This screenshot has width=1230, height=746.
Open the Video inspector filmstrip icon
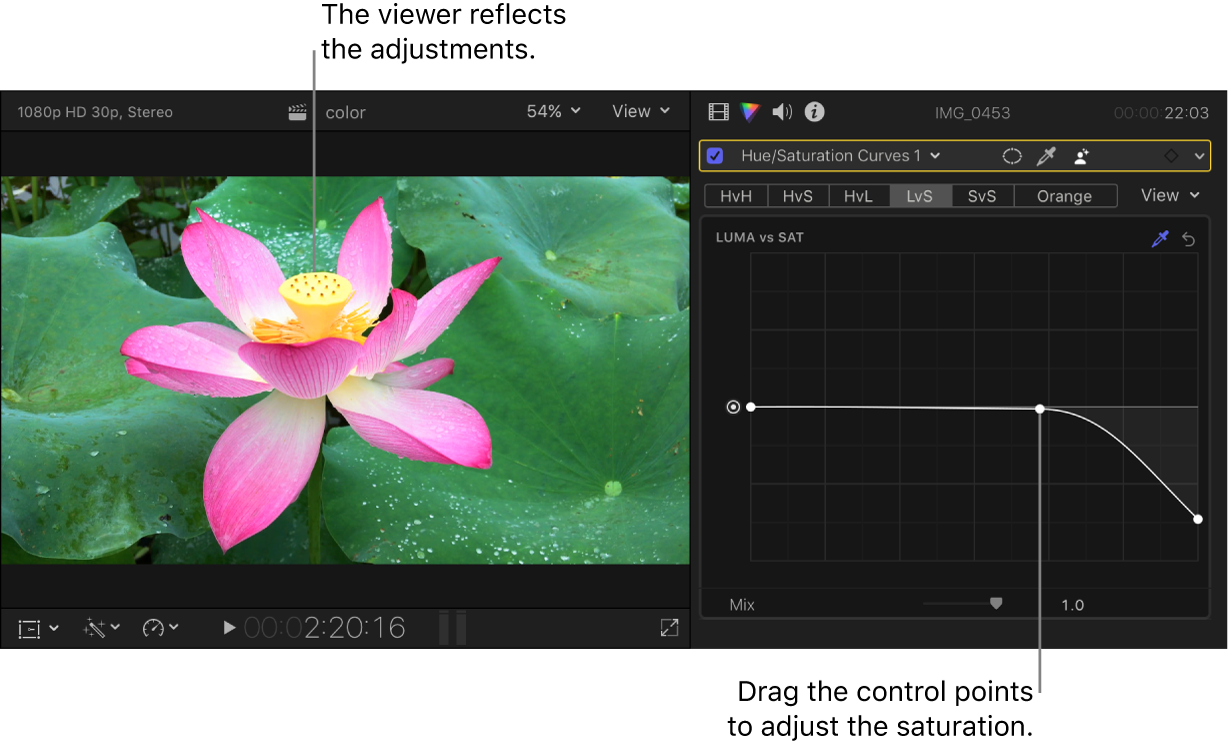click(718, 112)
